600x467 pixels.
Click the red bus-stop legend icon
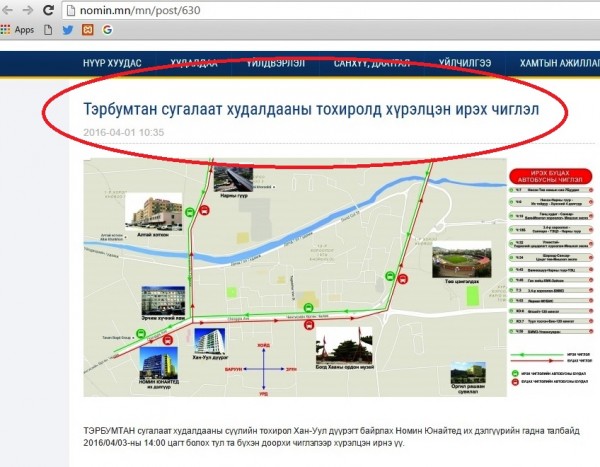click(515, 382)
